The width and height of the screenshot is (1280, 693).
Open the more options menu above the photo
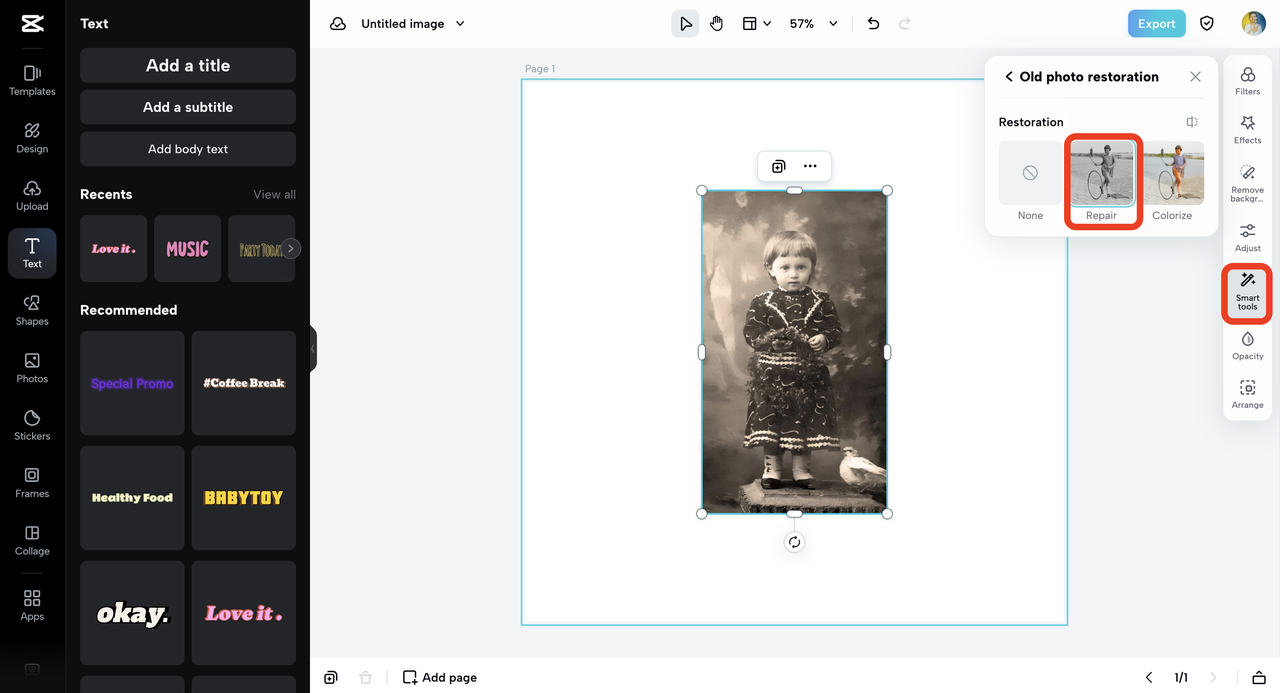pyautogui.click(x=810, y=166)
